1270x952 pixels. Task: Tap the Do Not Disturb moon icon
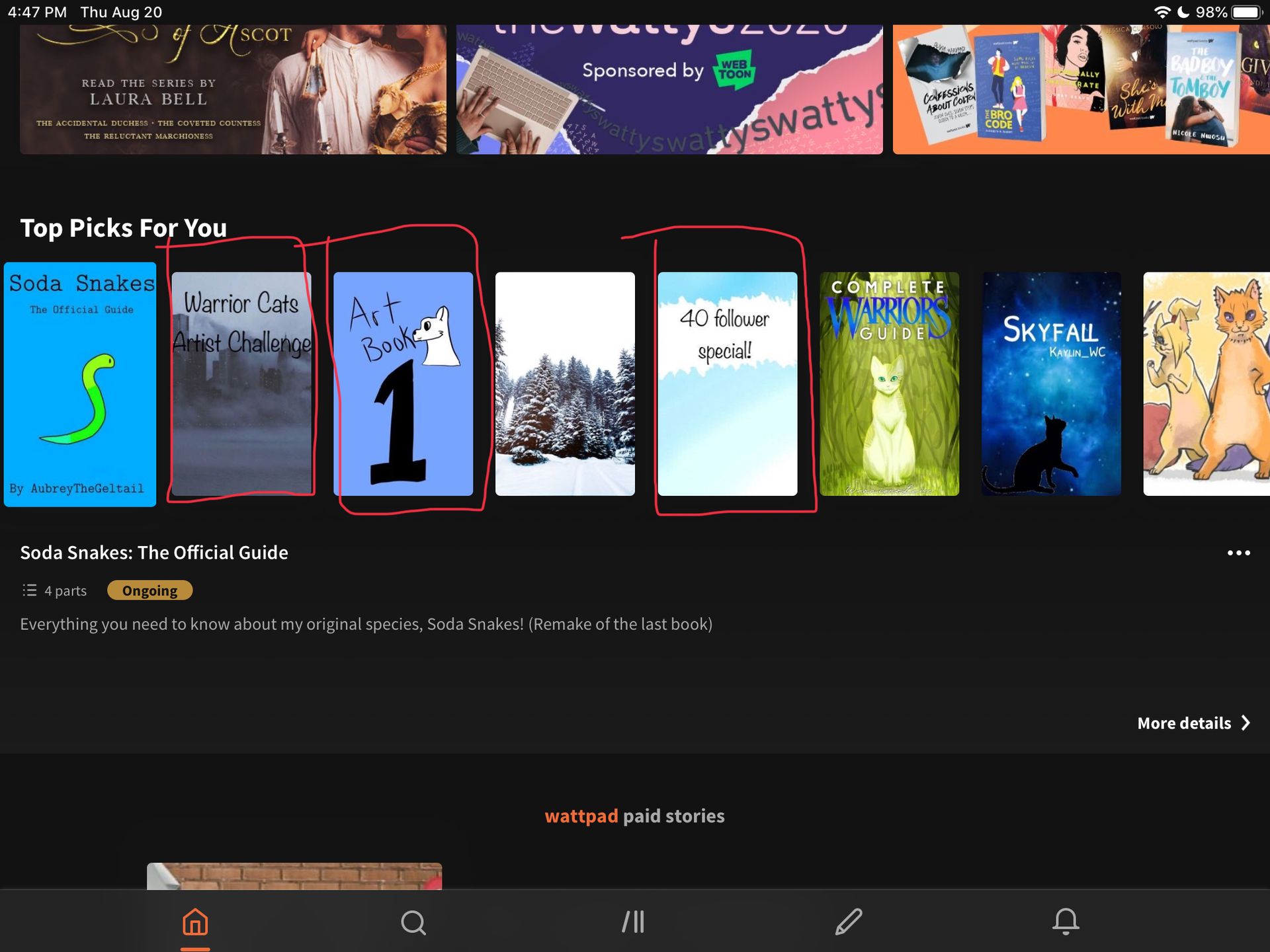[1183, 12]
